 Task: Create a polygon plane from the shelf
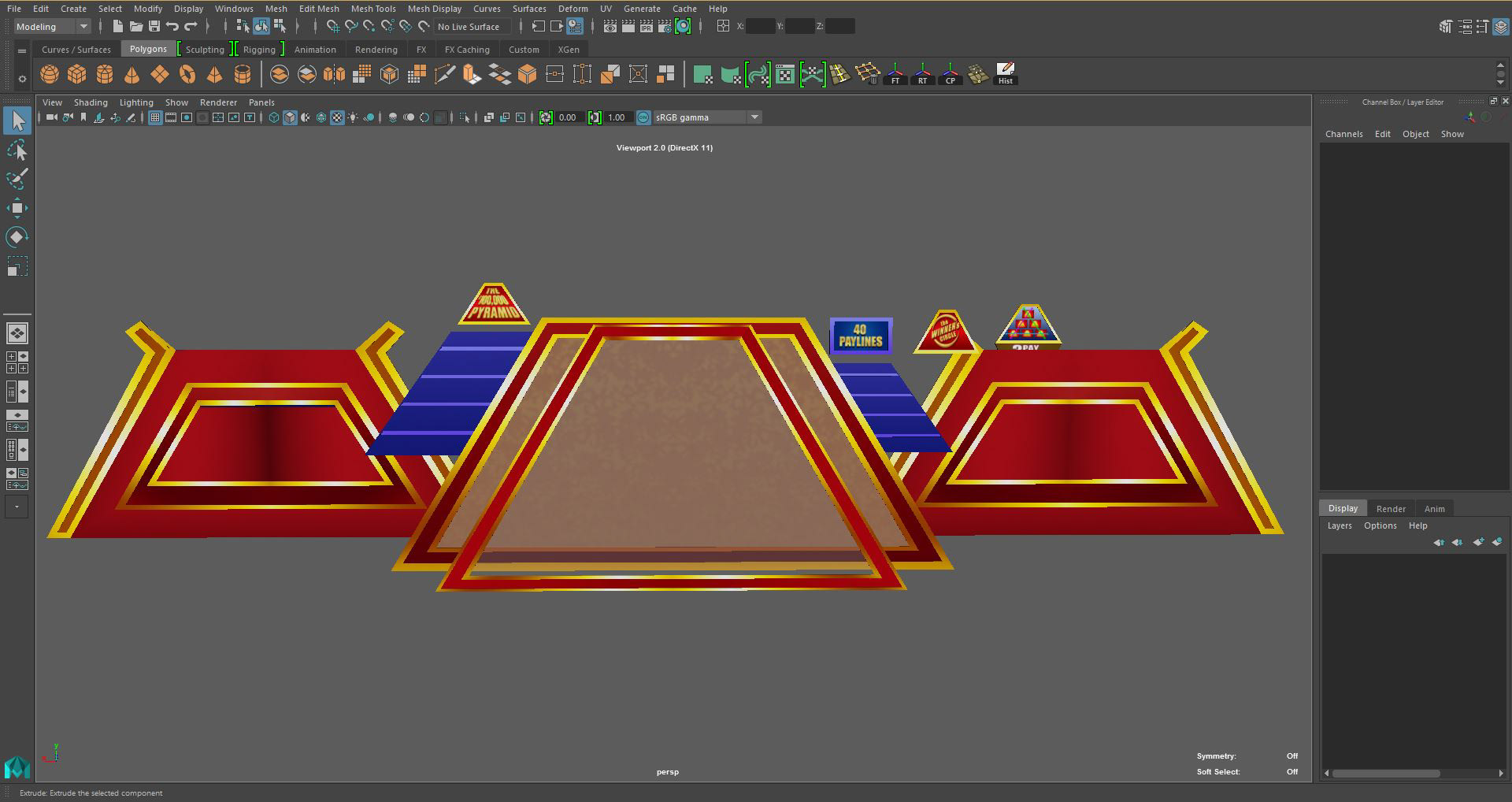(x=160, y=75)
